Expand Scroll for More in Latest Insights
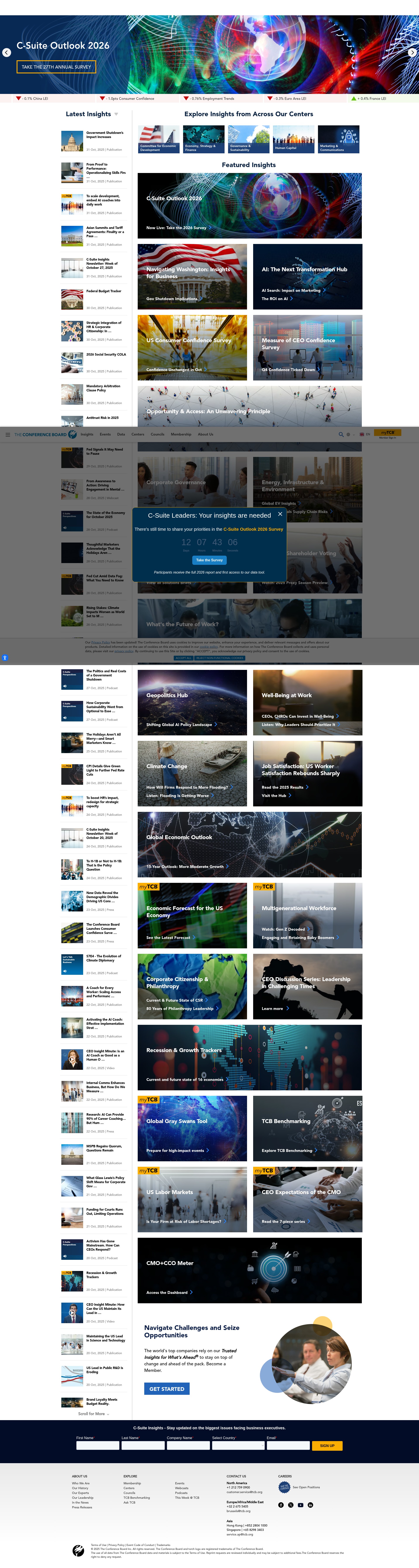419x1568 pixels. pyautogui.click(x=94, y=1414)
